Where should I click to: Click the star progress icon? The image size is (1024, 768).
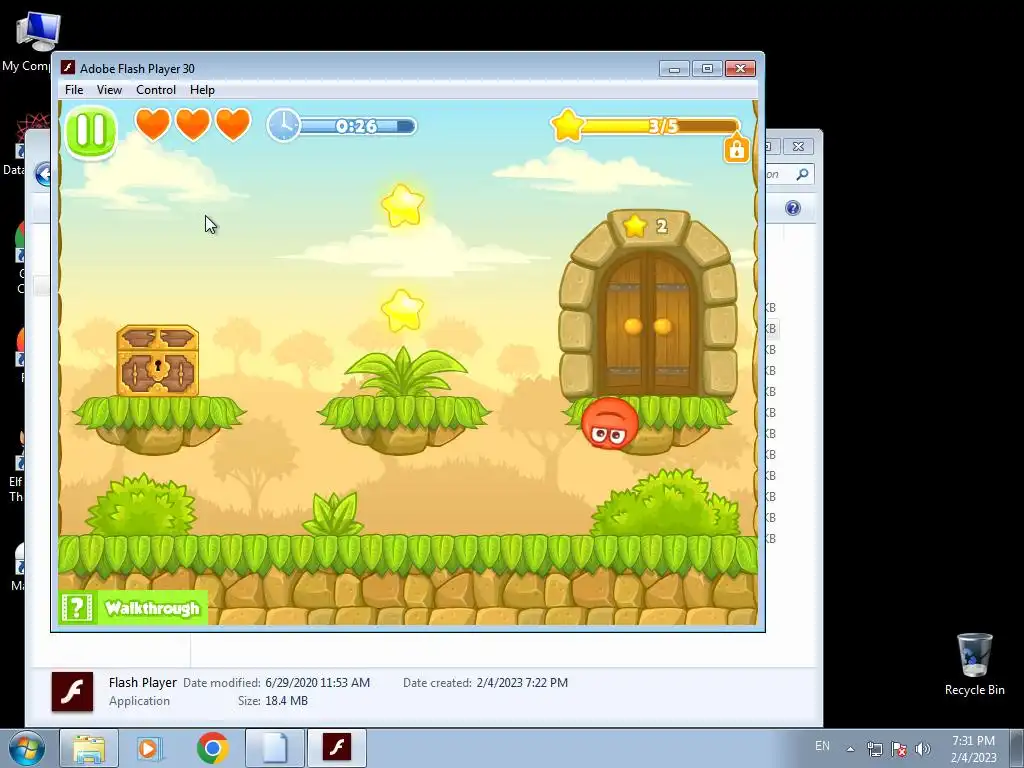[x=568, y=125]
